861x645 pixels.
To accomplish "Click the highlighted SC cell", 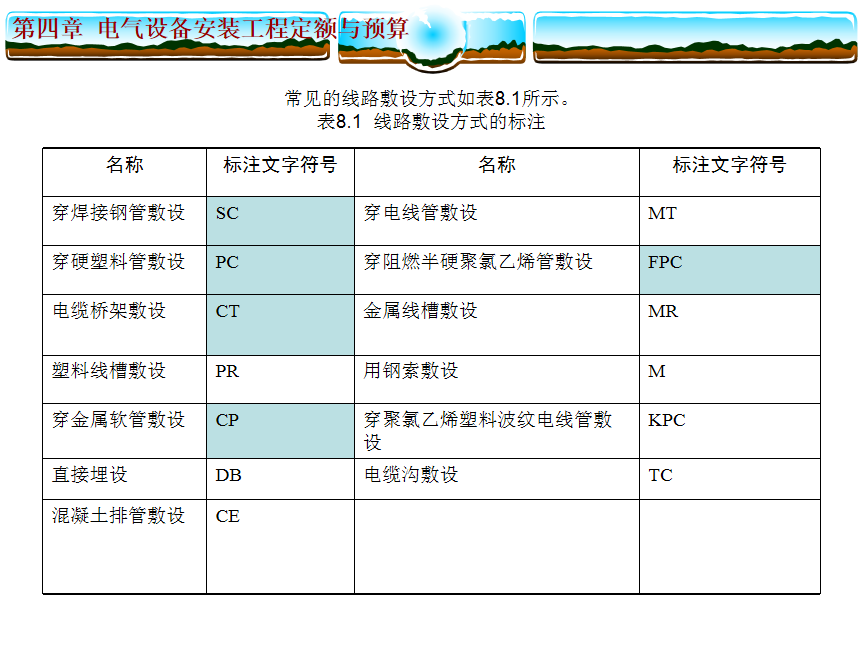I will click(280, 221).
